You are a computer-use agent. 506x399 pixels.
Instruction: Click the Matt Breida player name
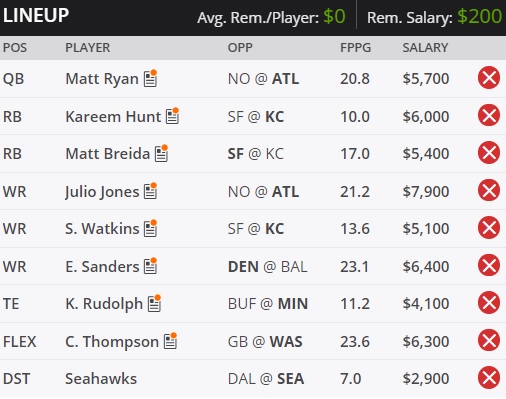[x=107, y=154]
